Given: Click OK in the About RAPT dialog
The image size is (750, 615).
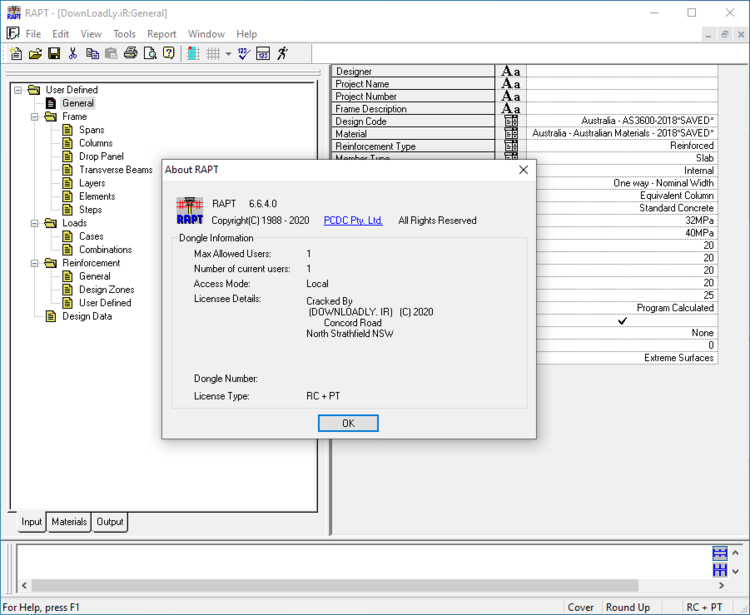Looking at the screenshot, I should [x=348, y=423].
